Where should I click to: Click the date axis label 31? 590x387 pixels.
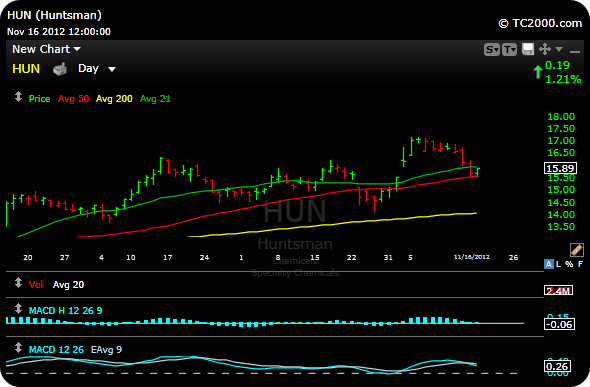click(x=388, y=258)
